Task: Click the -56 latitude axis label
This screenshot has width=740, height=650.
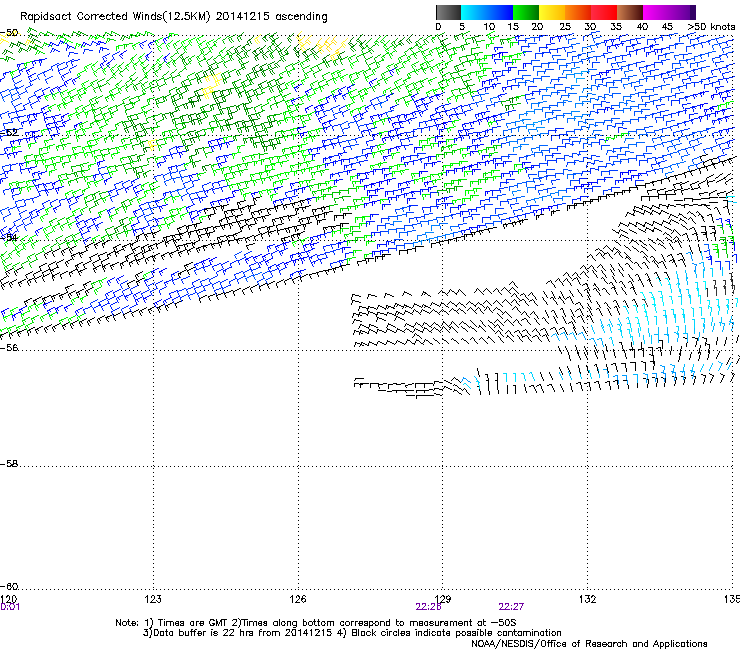Action: click(9, 347)
